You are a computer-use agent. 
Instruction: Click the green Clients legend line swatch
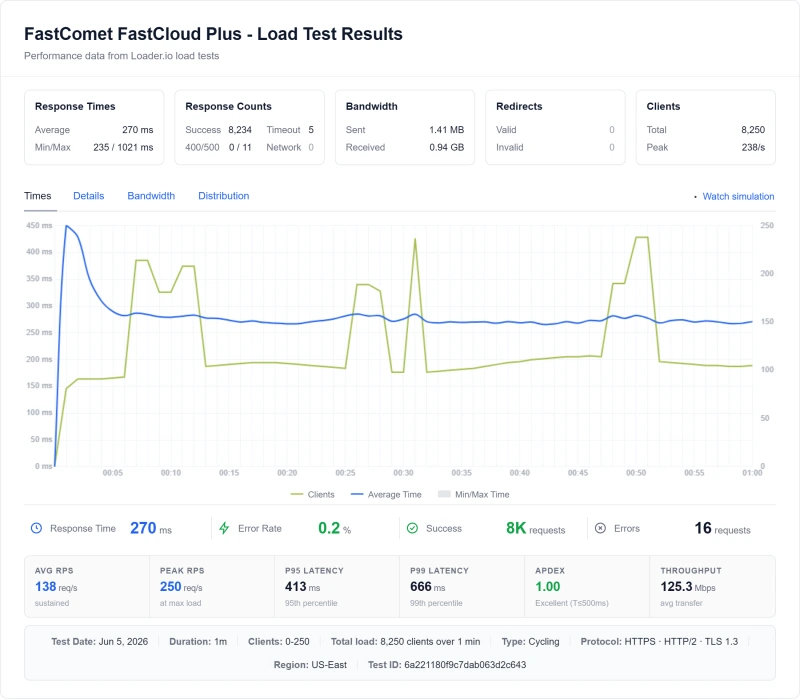296,494
